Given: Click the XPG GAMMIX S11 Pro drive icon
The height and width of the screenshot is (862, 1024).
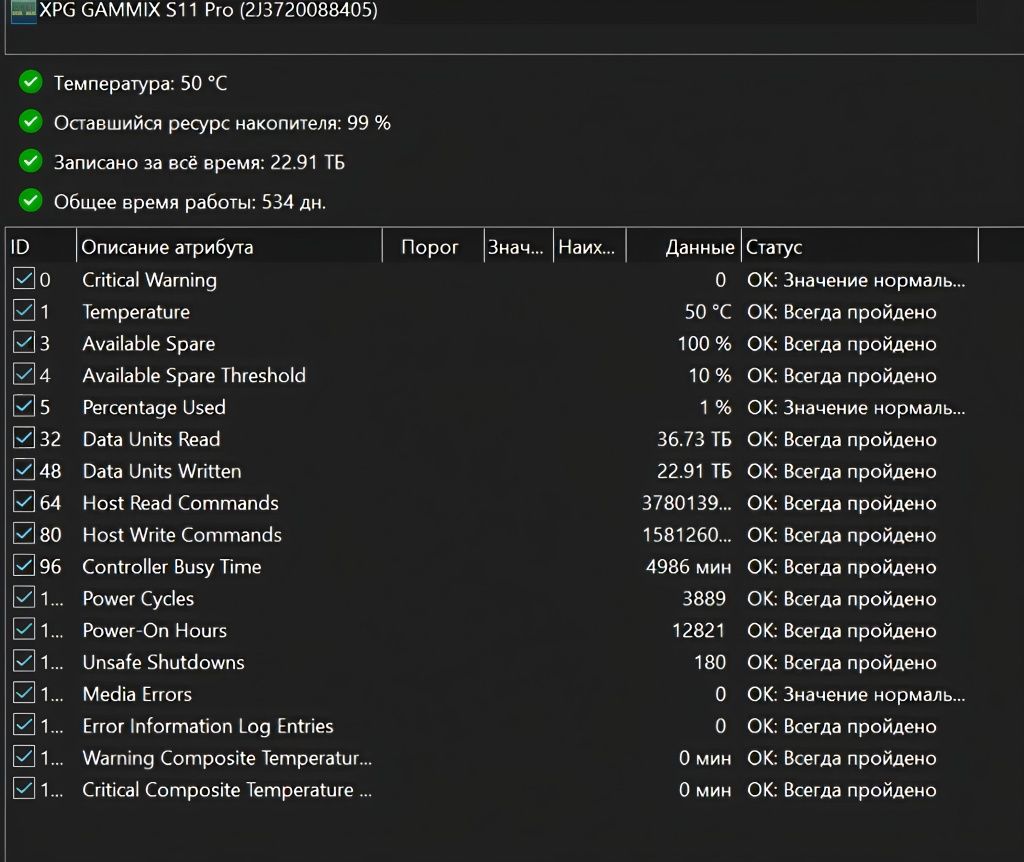Looking at the screenshot, I should 24,11.
